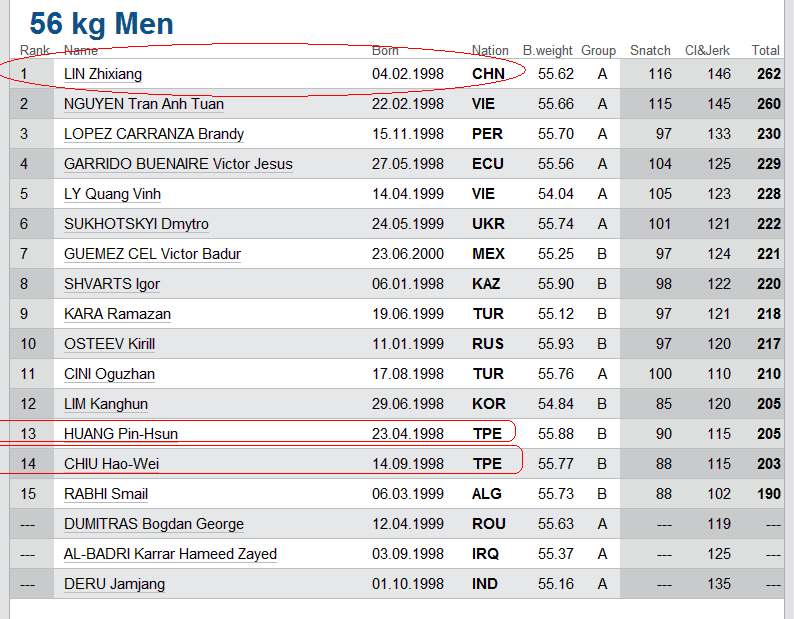Click the Snatch column header
Viewport: 794px width, 619px height.
(650, 51)
